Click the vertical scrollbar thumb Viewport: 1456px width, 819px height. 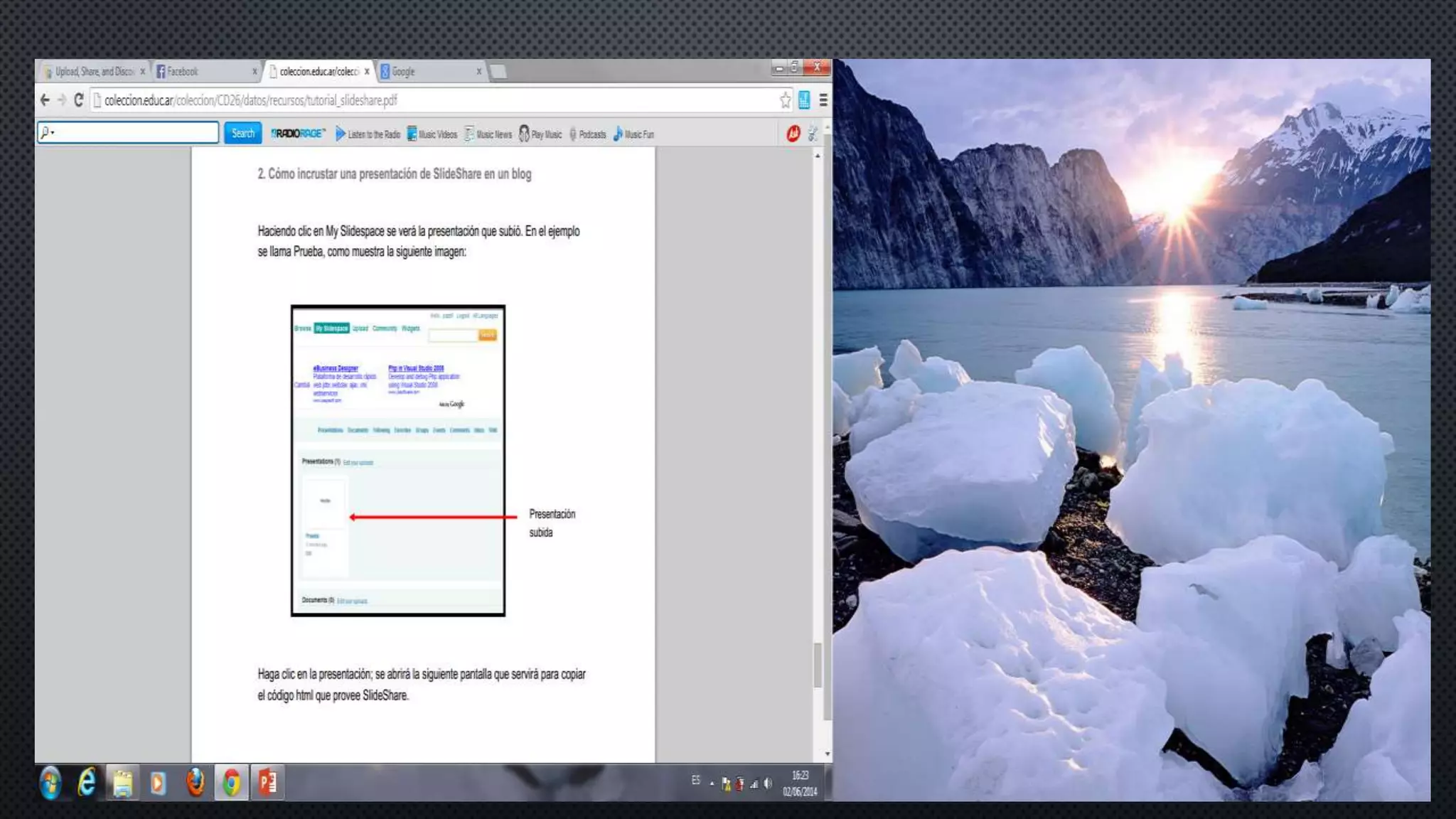click(818, 665)
